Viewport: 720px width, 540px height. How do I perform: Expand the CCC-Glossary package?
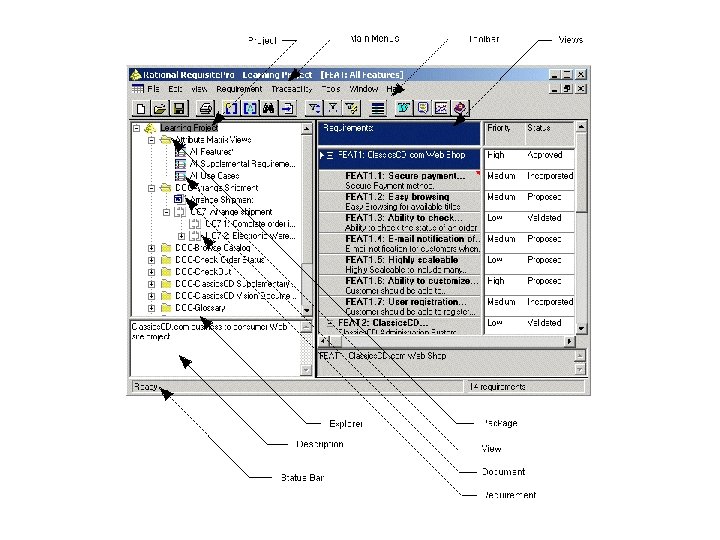[x=152, y=308]
